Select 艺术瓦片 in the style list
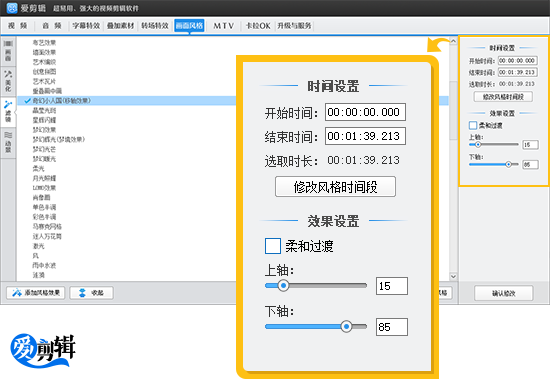The width and height of the screenshot is (550, 379). tap(44, 81)
